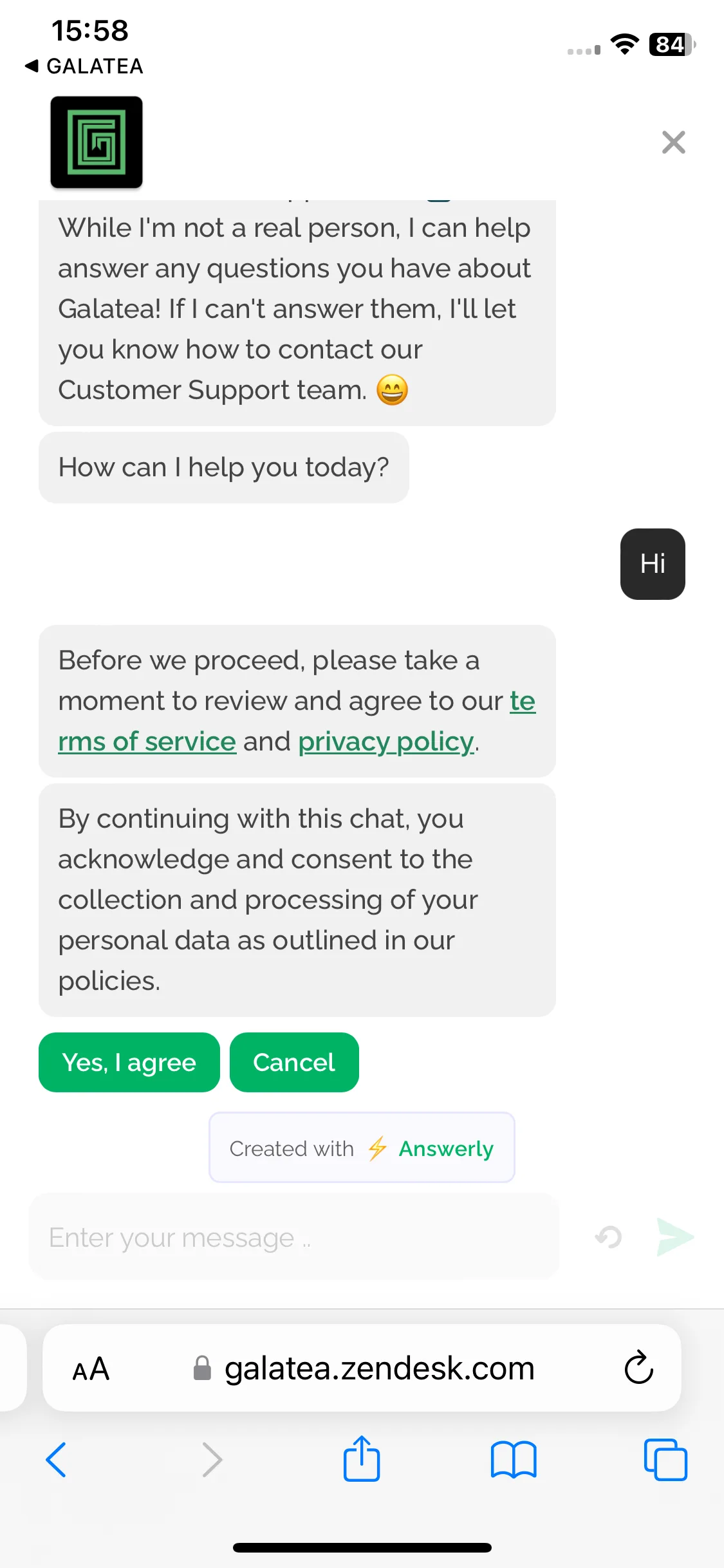Tap the sent Hi message bubble
The width and height of the screenshot is (724, 1568).
click(653, 564)
